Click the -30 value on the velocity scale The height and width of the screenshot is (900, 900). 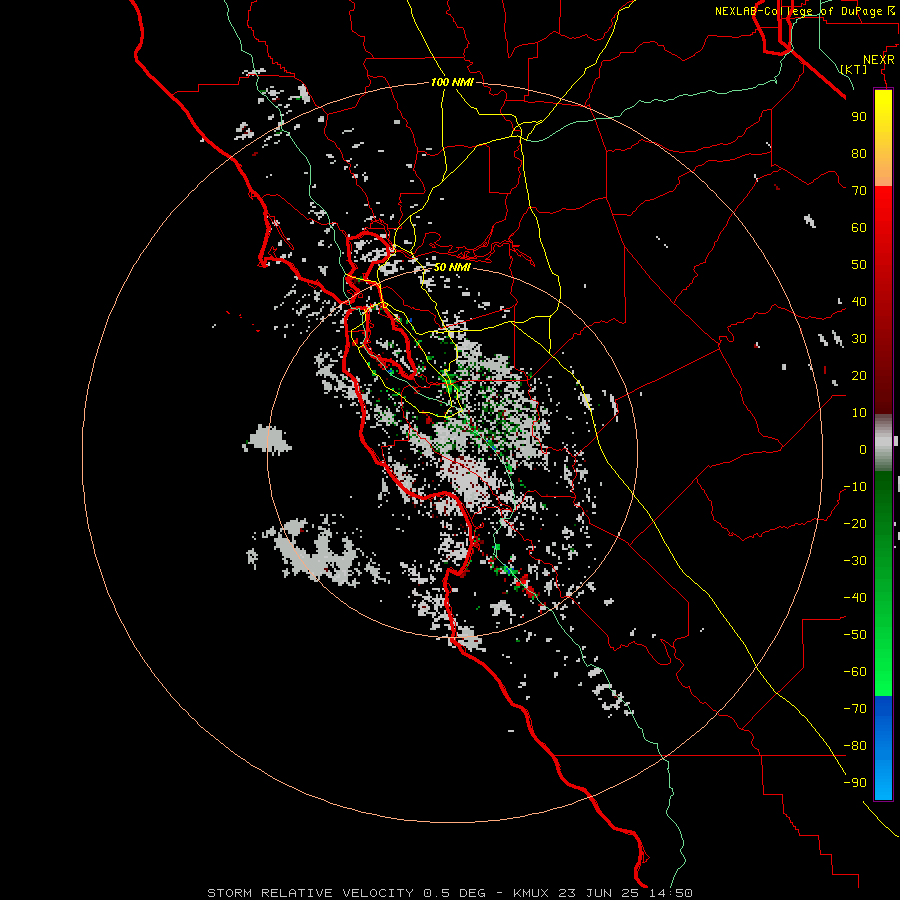click(855, 561)
